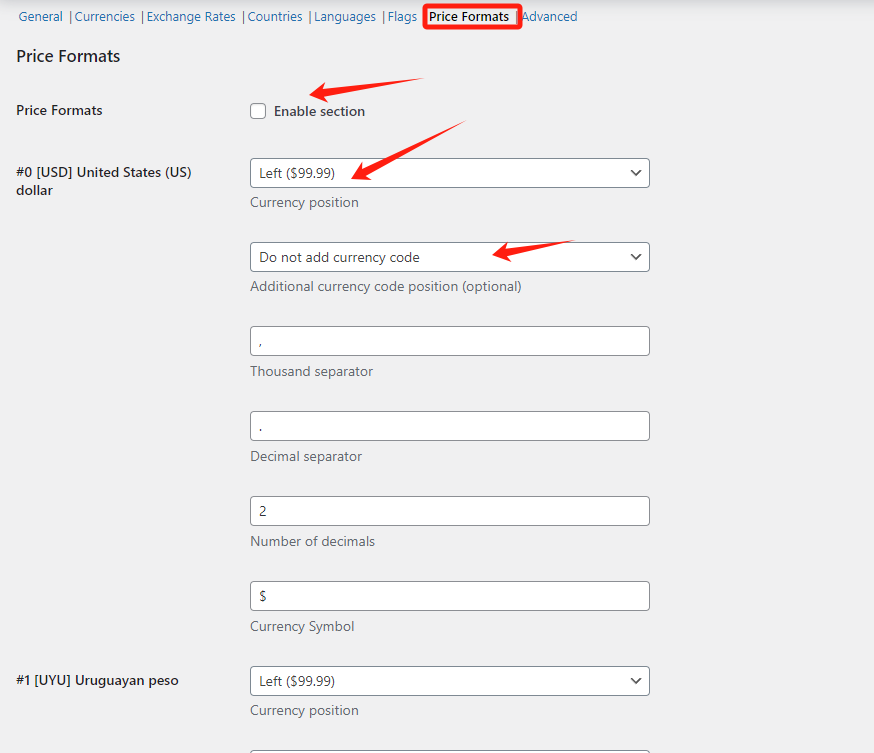Switch to the General tab
The width and height of the screenshot is (874, 753).
pyautogui.click(x=40, y=17)
